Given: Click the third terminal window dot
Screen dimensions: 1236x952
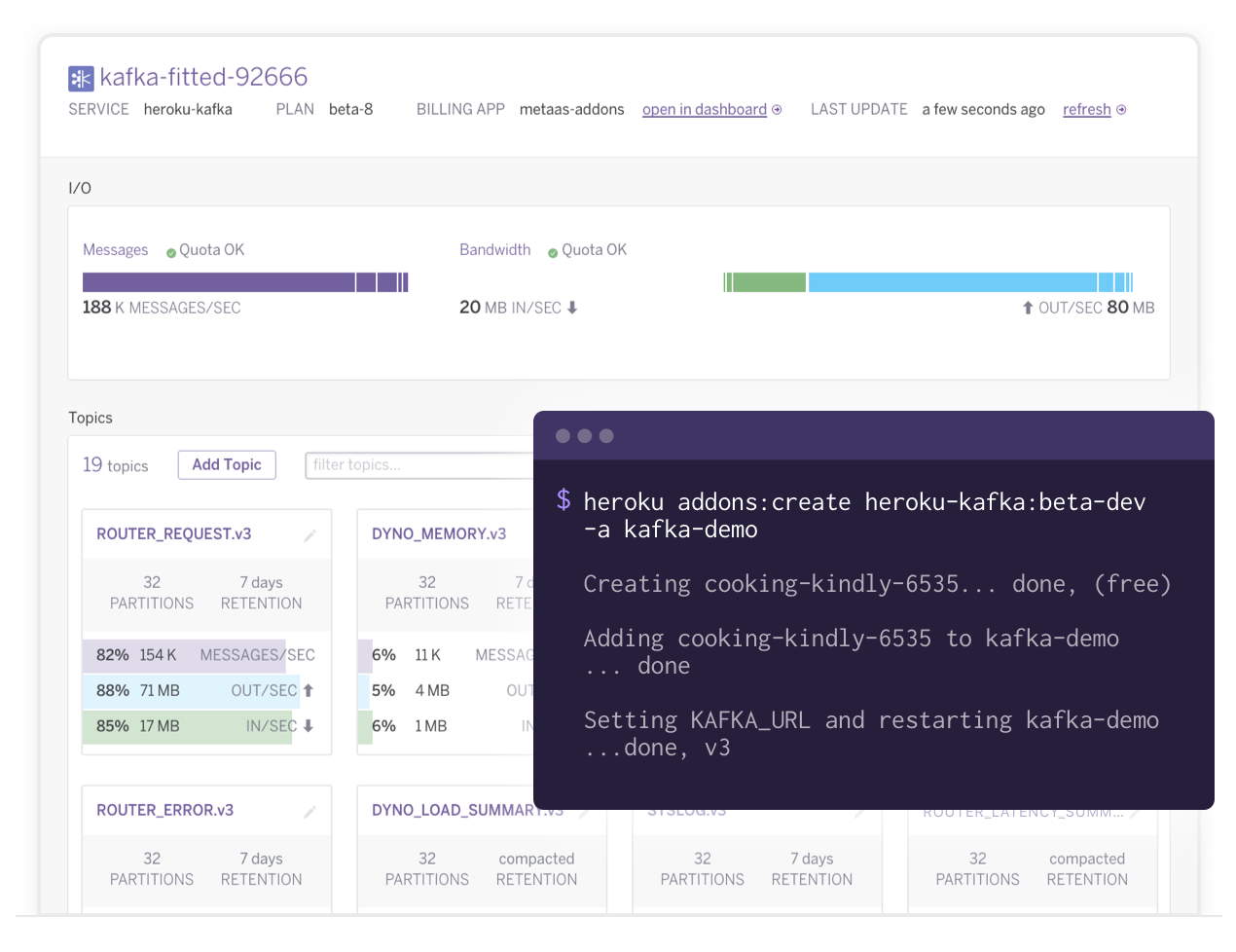Looking at the screenshot, I should (x=606, y=436).
